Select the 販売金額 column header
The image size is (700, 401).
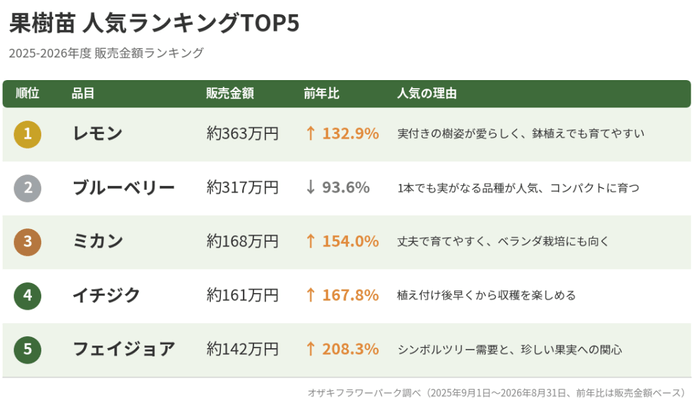(x=230, y=93)
